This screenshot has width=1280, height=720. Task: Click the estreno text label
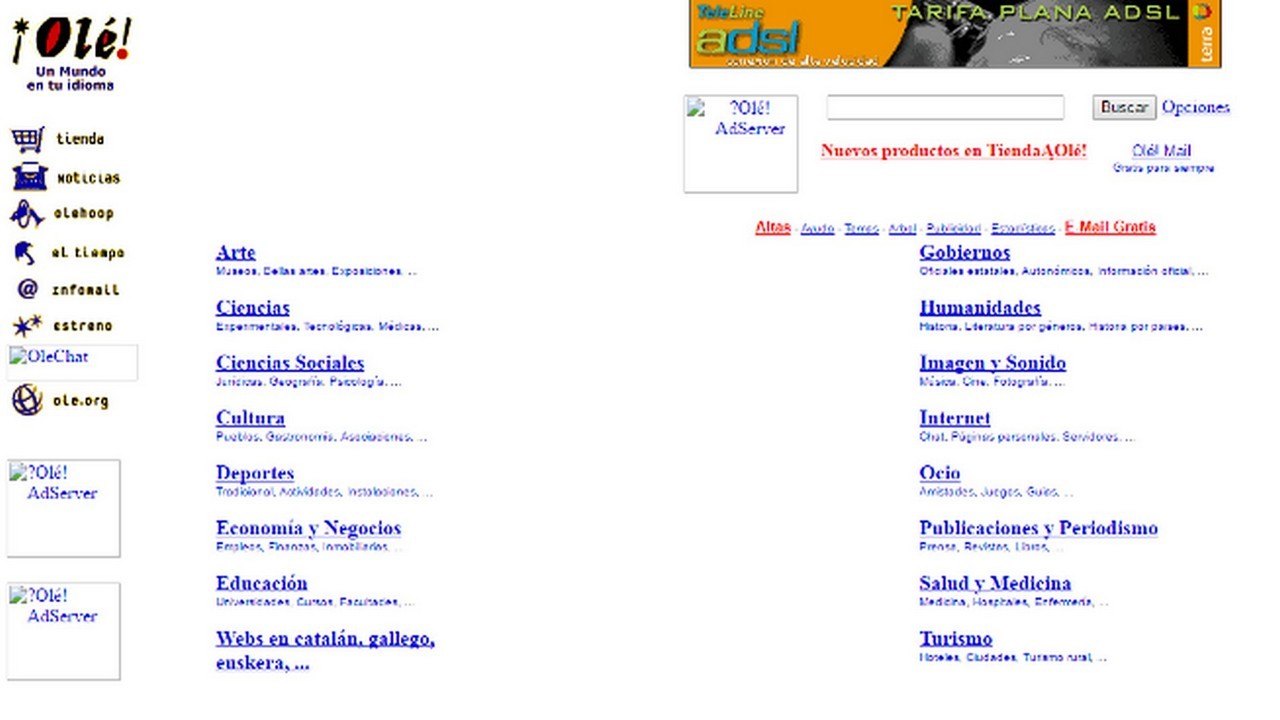(x=82, y=325)
